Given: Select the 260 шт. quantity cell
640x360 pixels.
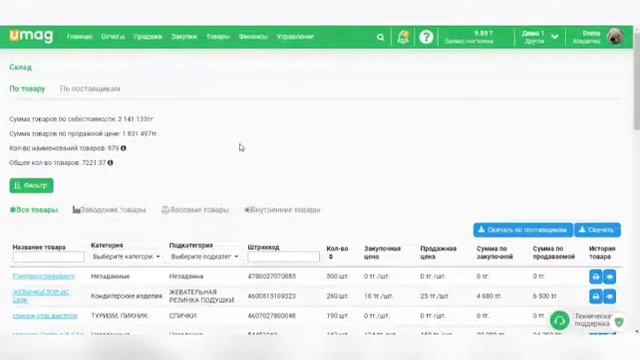Looking at the screenshot, I should click(x=338, y=296).
